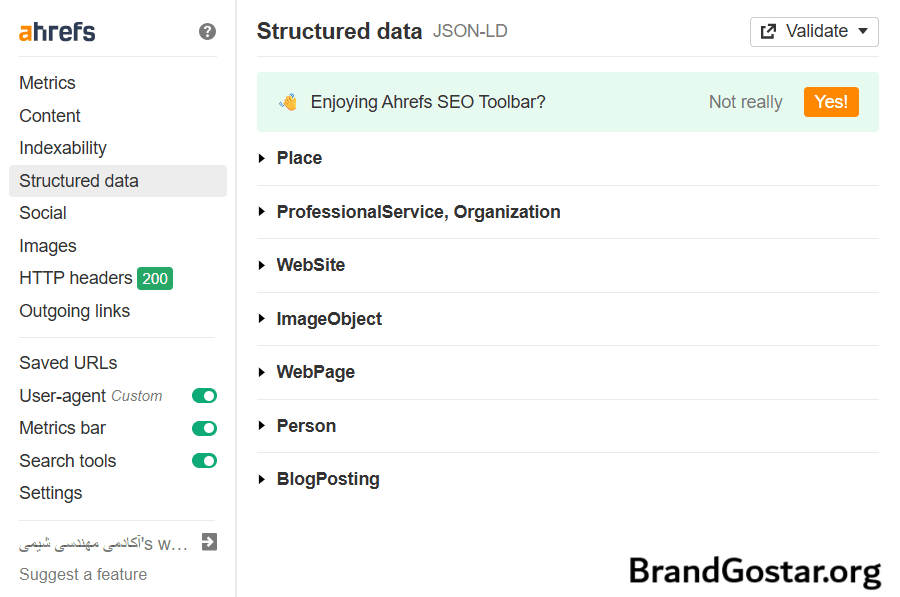This screenshot has width=900, height=597.
Task: Click the workspace name link
Action: (103, 543)
